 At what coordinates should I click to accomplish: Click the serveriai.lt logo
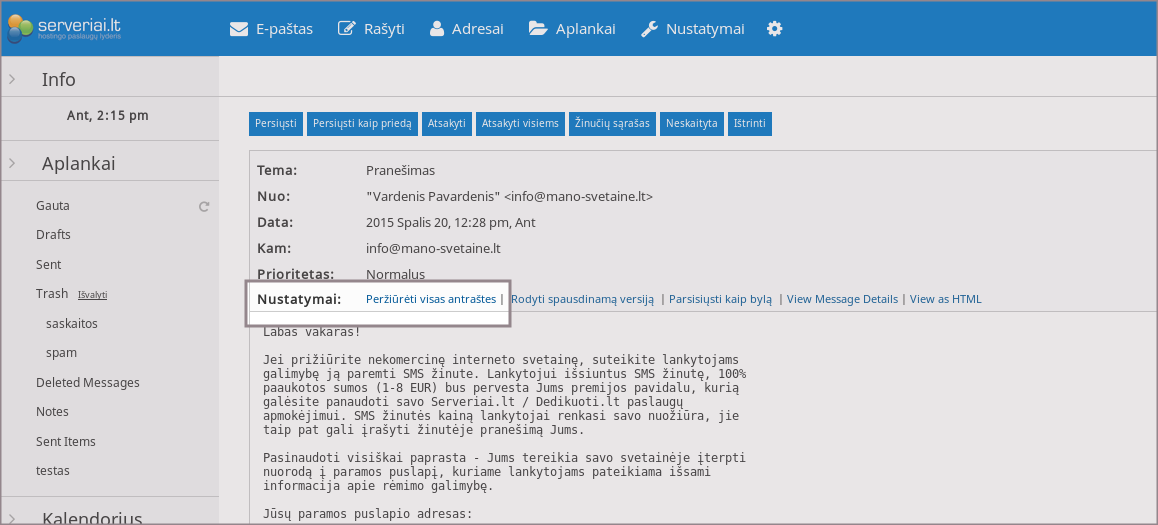(66, 28)
